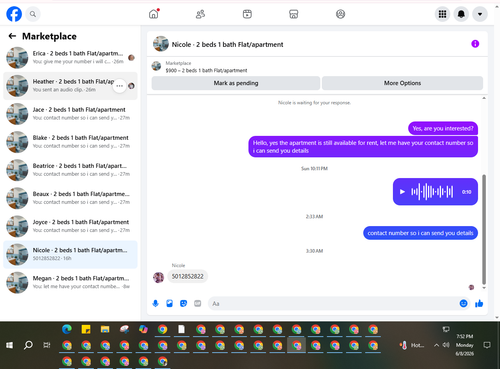Image resolution: width=500 pixels, height=369 pixels.
Task: Open the Notifications bell
Action: [461, 14]
